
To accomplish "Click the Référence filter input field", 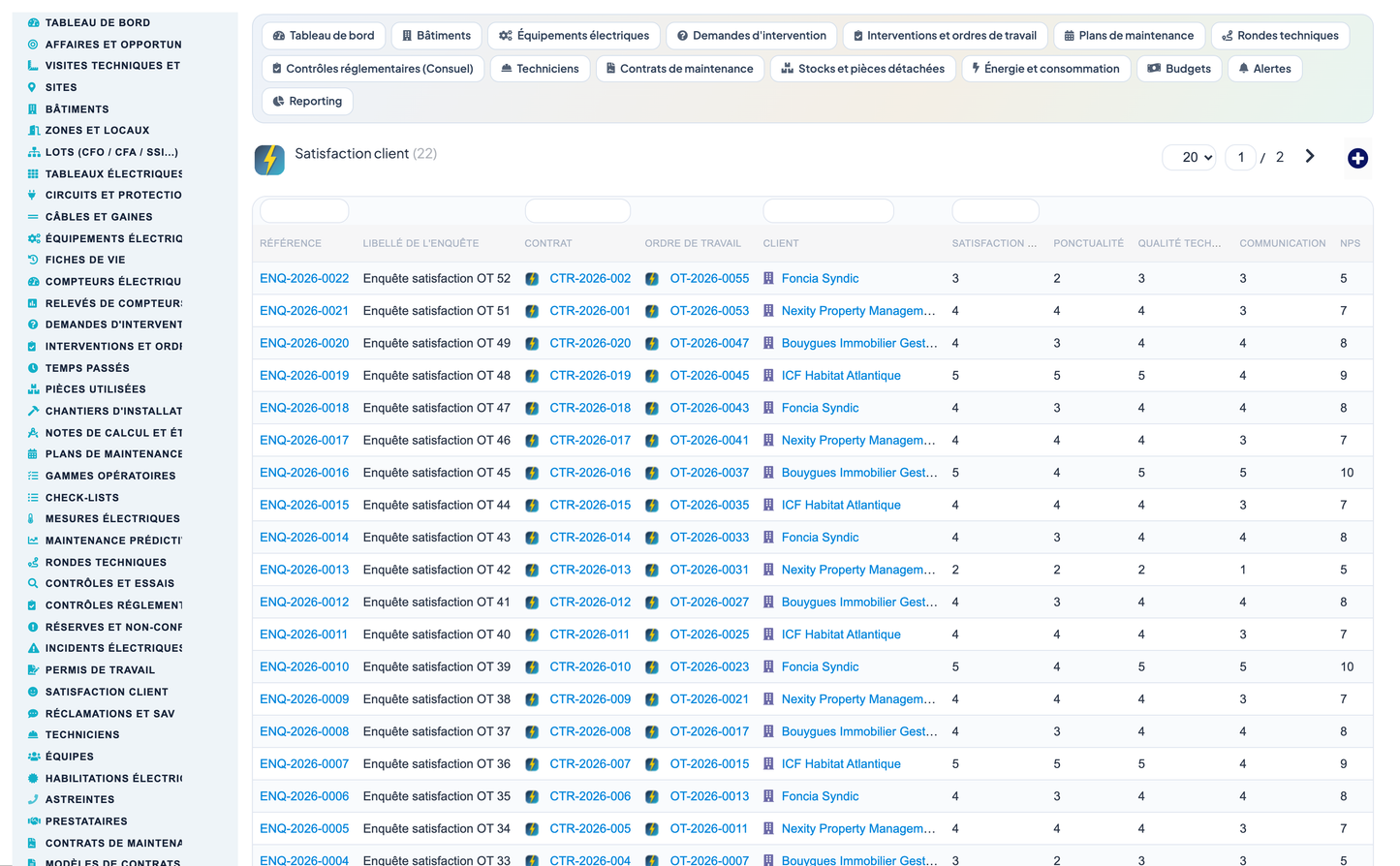I will (x=304, y=210).
